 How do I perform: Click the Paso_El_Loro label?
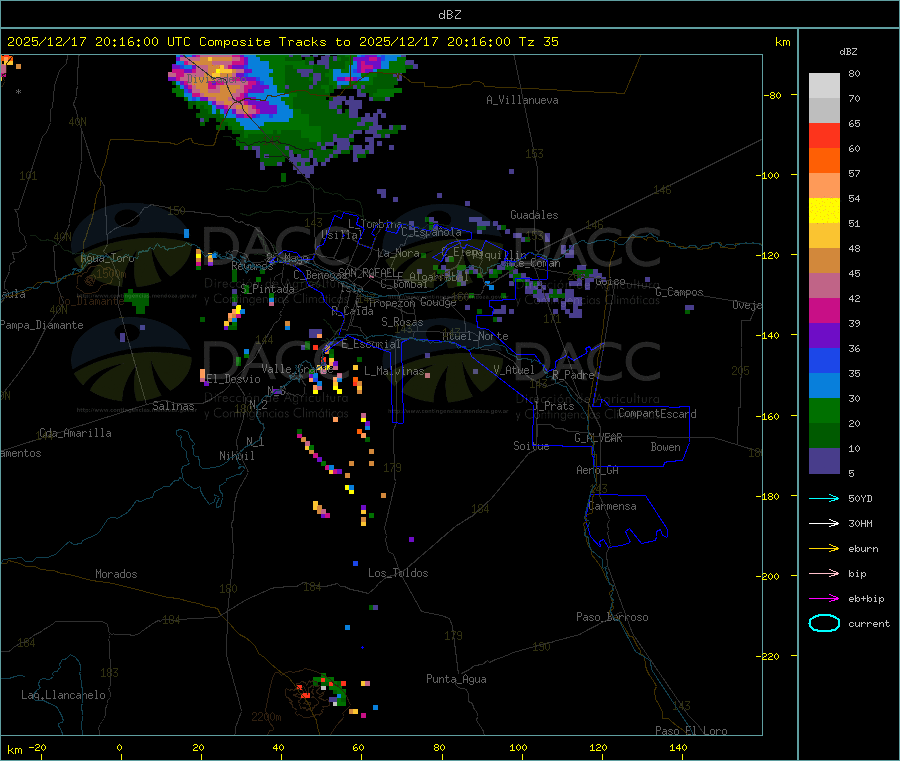pos(691,731)
